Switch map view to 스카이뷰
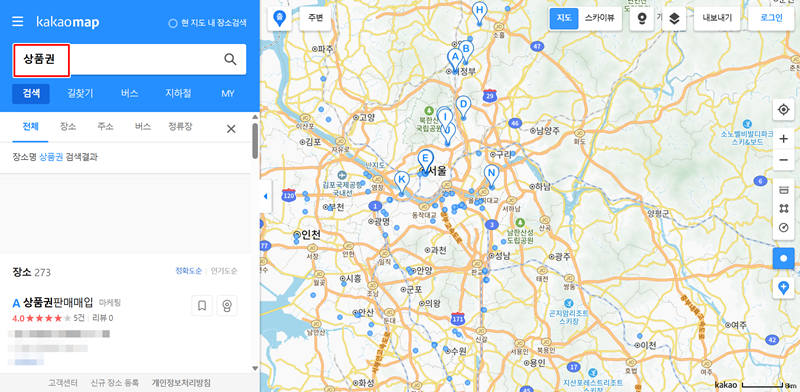This screenshot has height=392, width=800. click(x=600, y=18)
